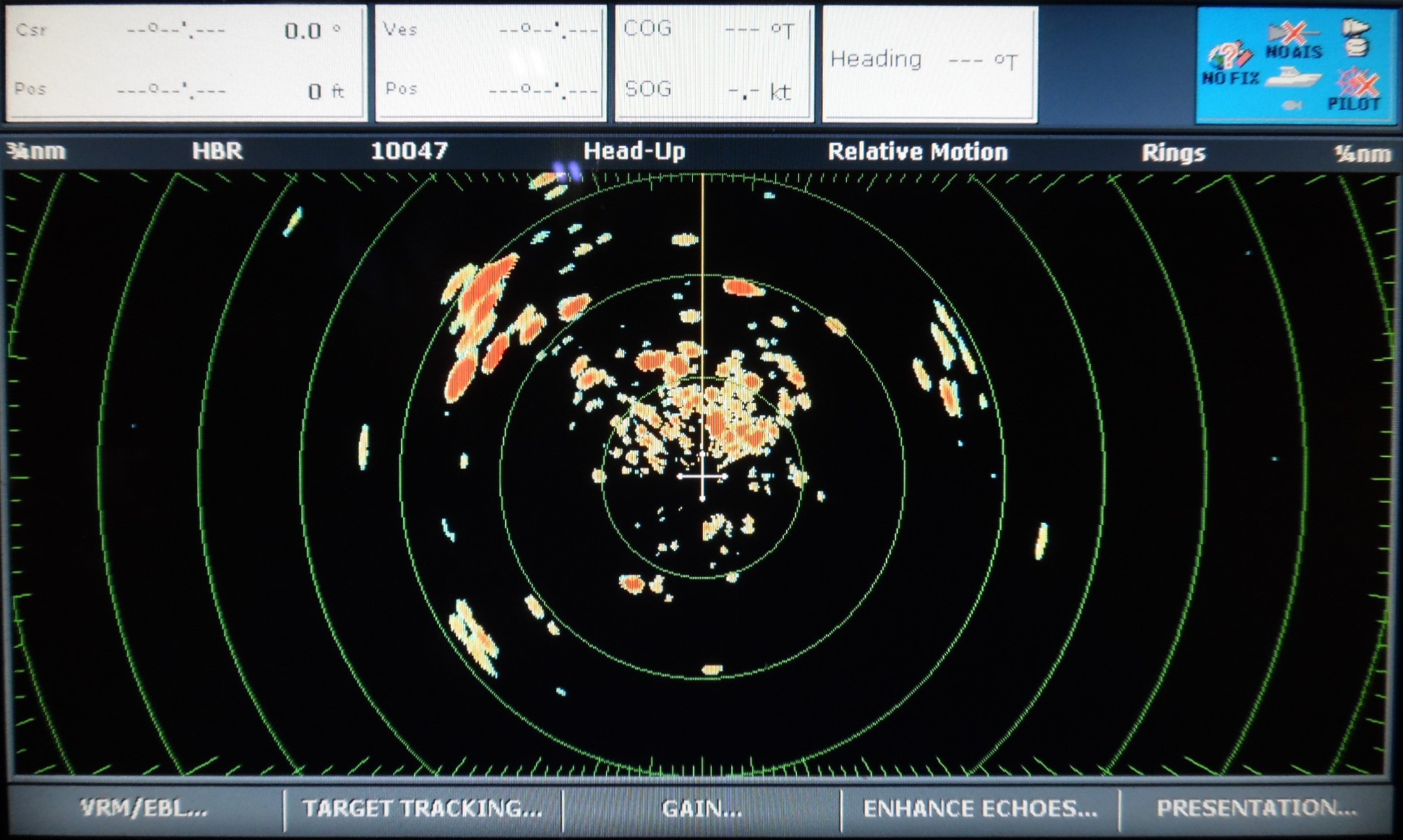Click the NO AIS status icon
Viewport: 1403px width, 840px height.
coord(1293,40)
